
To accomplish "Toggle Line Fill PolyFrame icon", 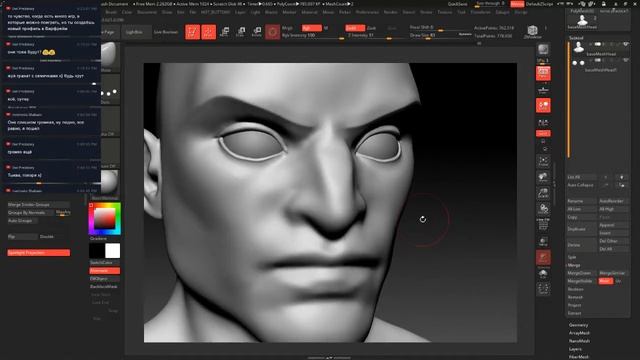I will pyautogui.click(x=543, y=224).
